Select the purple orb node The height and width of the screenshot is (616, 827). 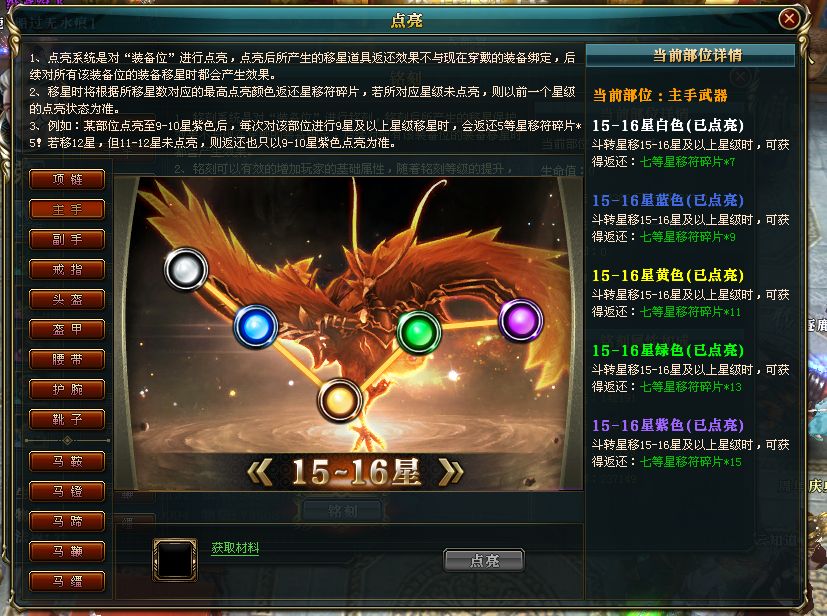[521, 320]
